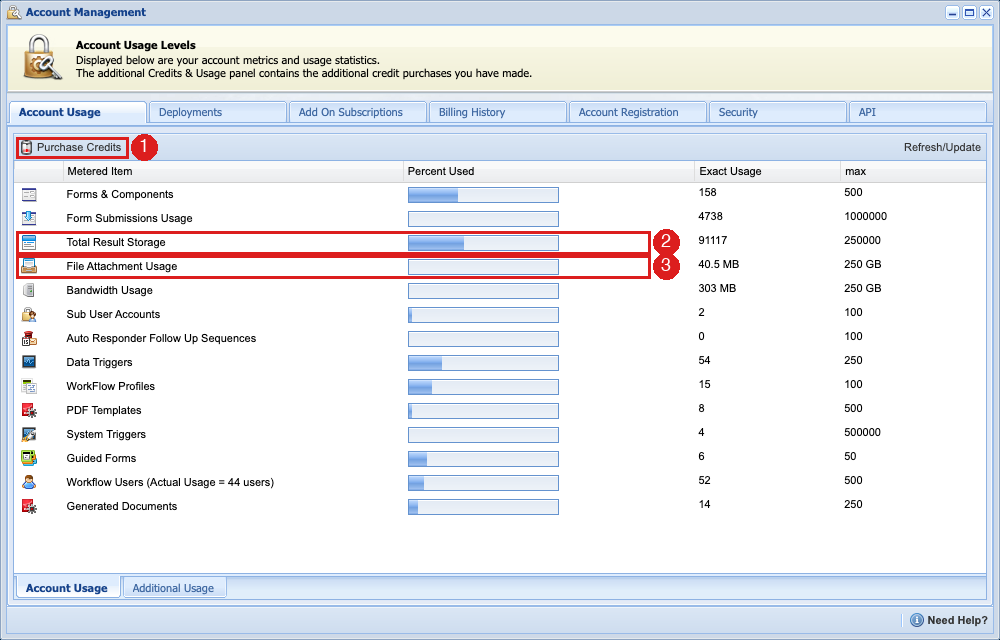Open the Add On Subscriptions tab
1000x640 pixels.
[x=357, y=112]
